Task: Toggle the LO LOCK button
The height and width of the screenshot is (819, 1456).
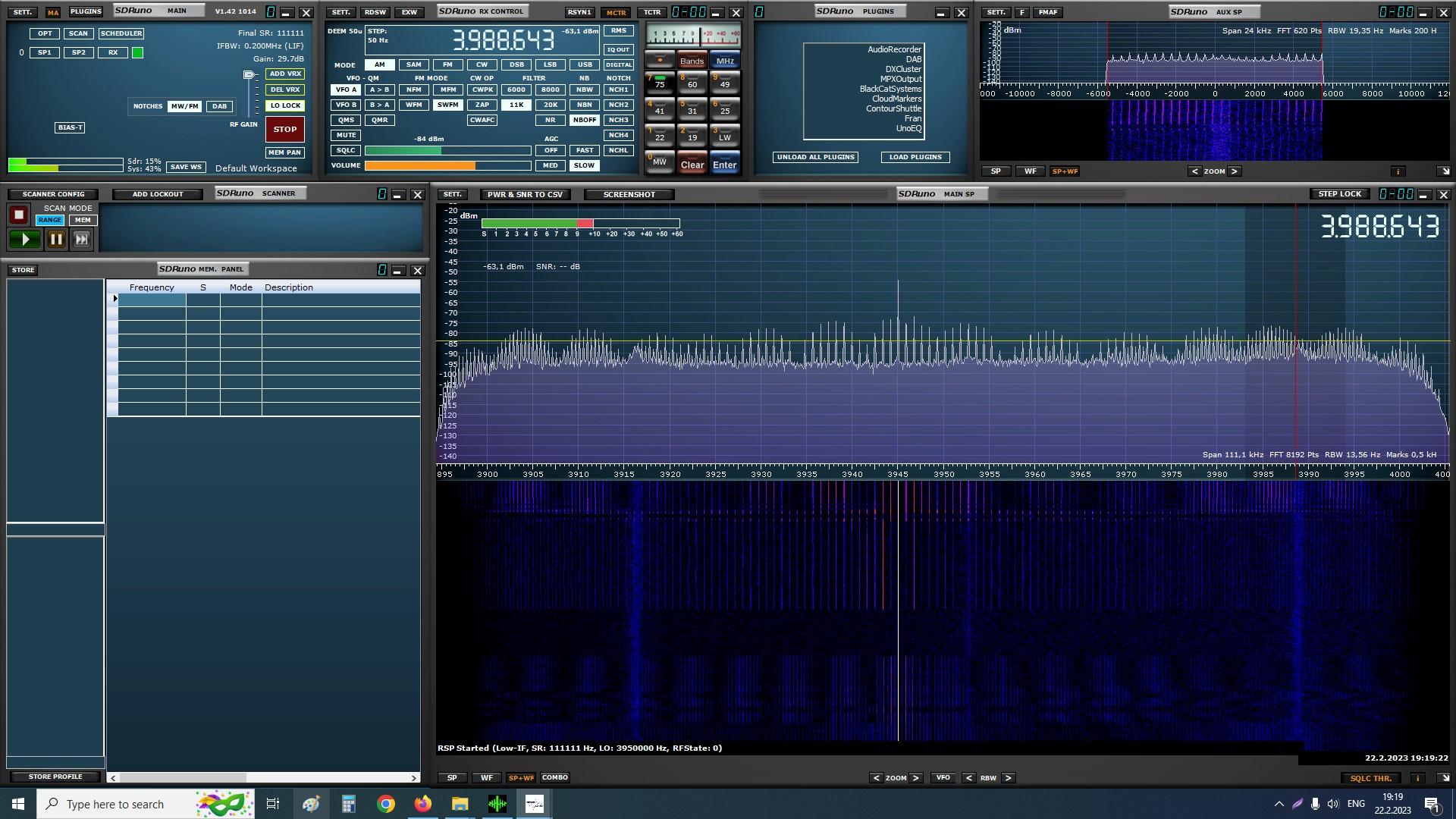Action: 285,106
